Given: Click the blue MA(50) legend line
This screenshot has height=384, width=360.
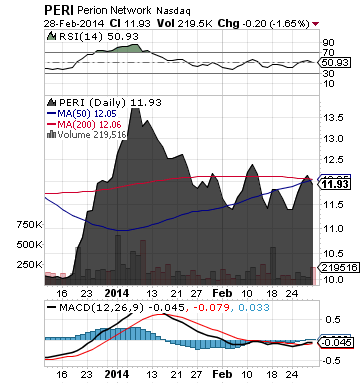Looking at the screenshot, I should (x=51, y=114).
